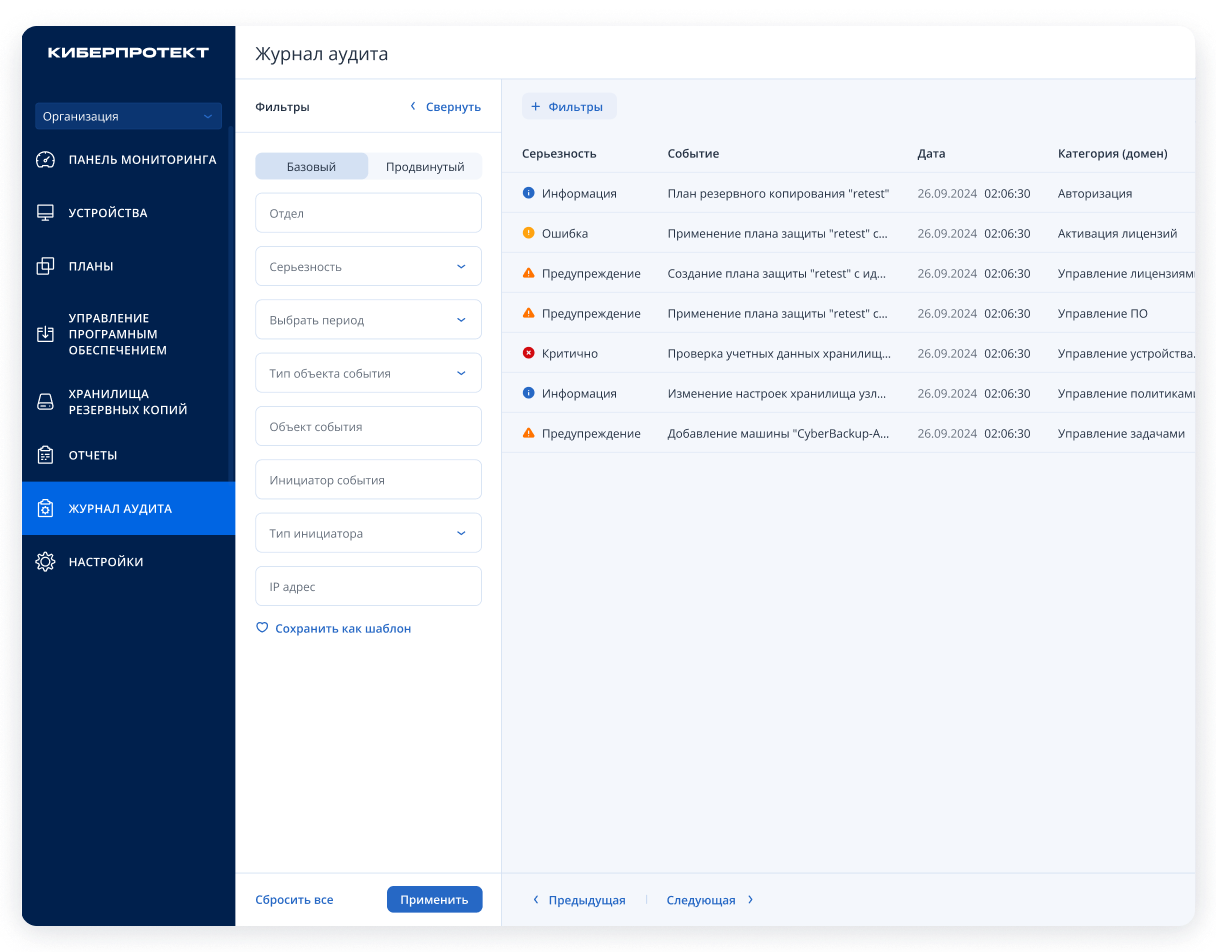This screenshot has width=1216, height=952.
Task: Click the Применить button
Action: click(x=434, y=899)
